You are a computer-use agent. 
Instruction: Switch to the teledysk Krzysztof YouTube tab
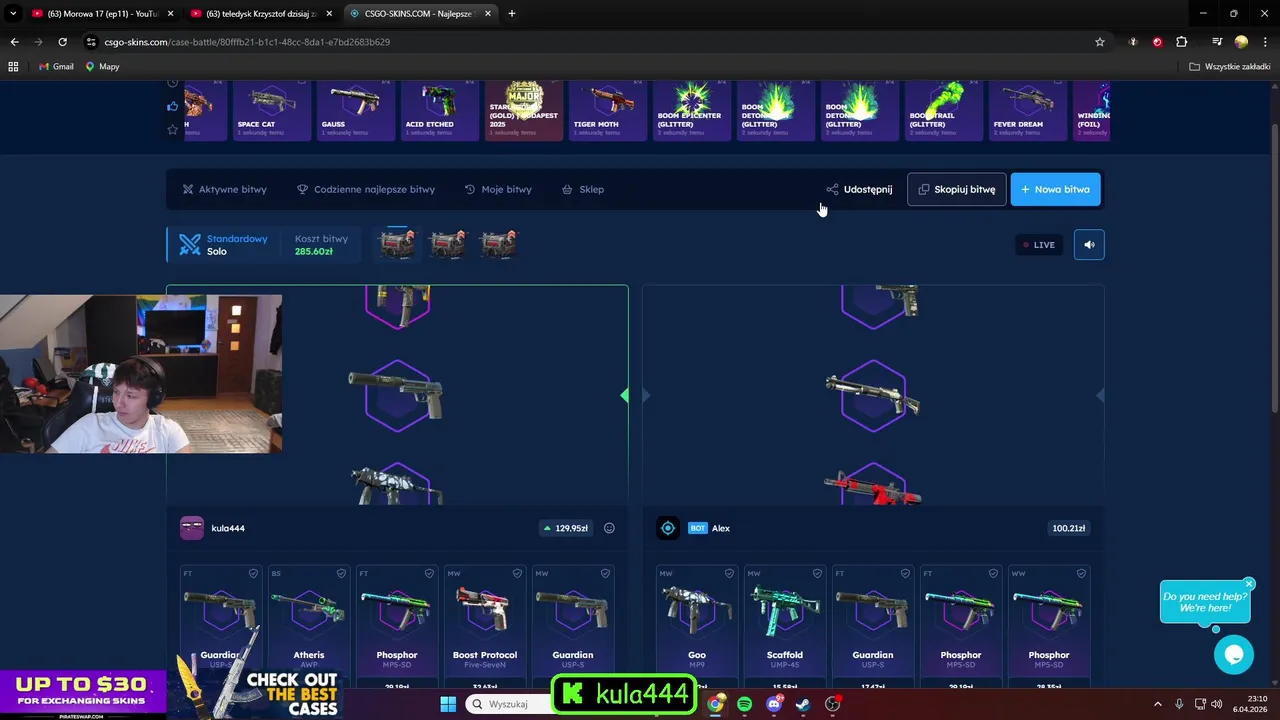pyautogui.click(x=262, y=14)
